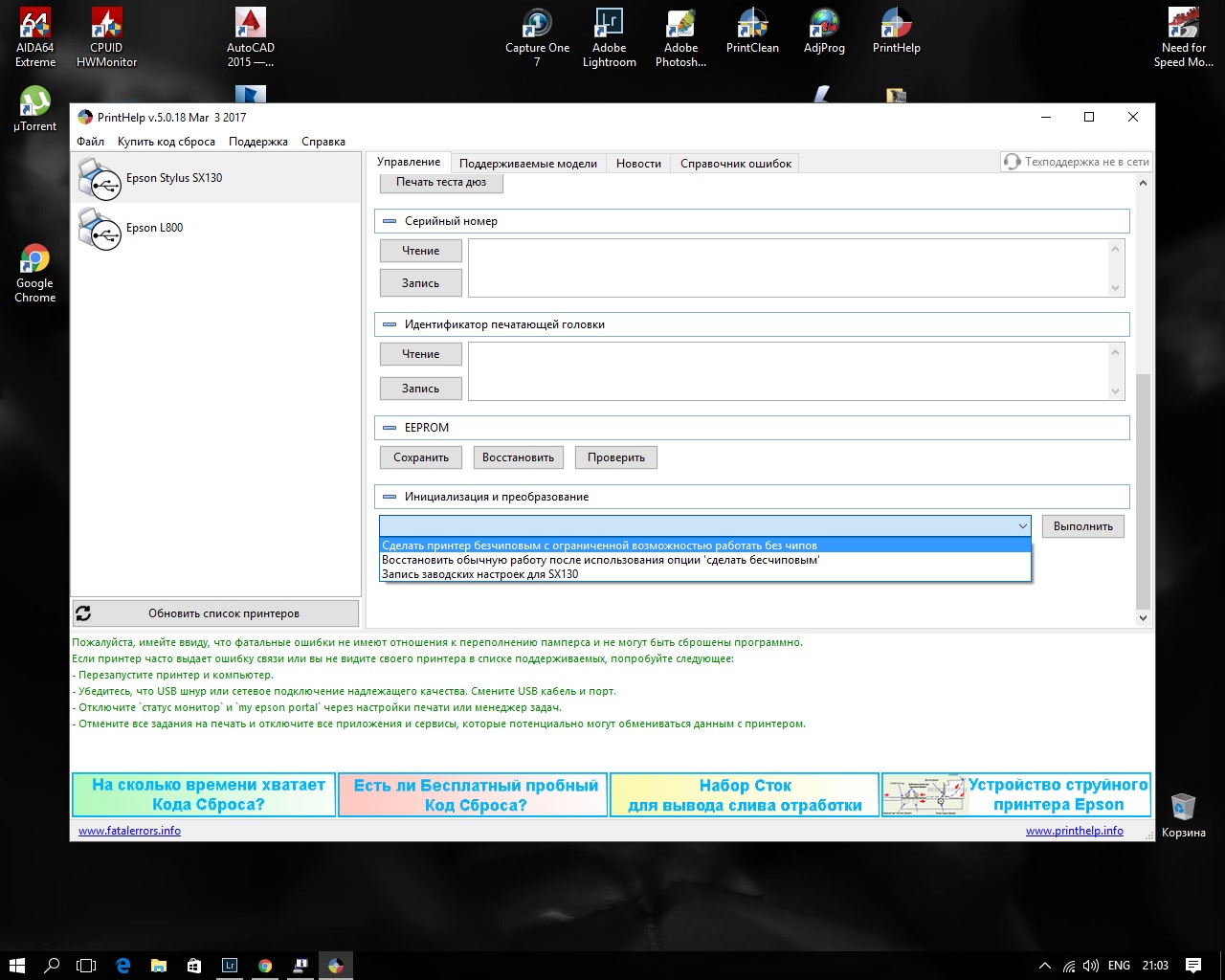The width and height of the screenshot is (1225, 980).
Task: Open the Справка menu
Action: click(323, 142)
